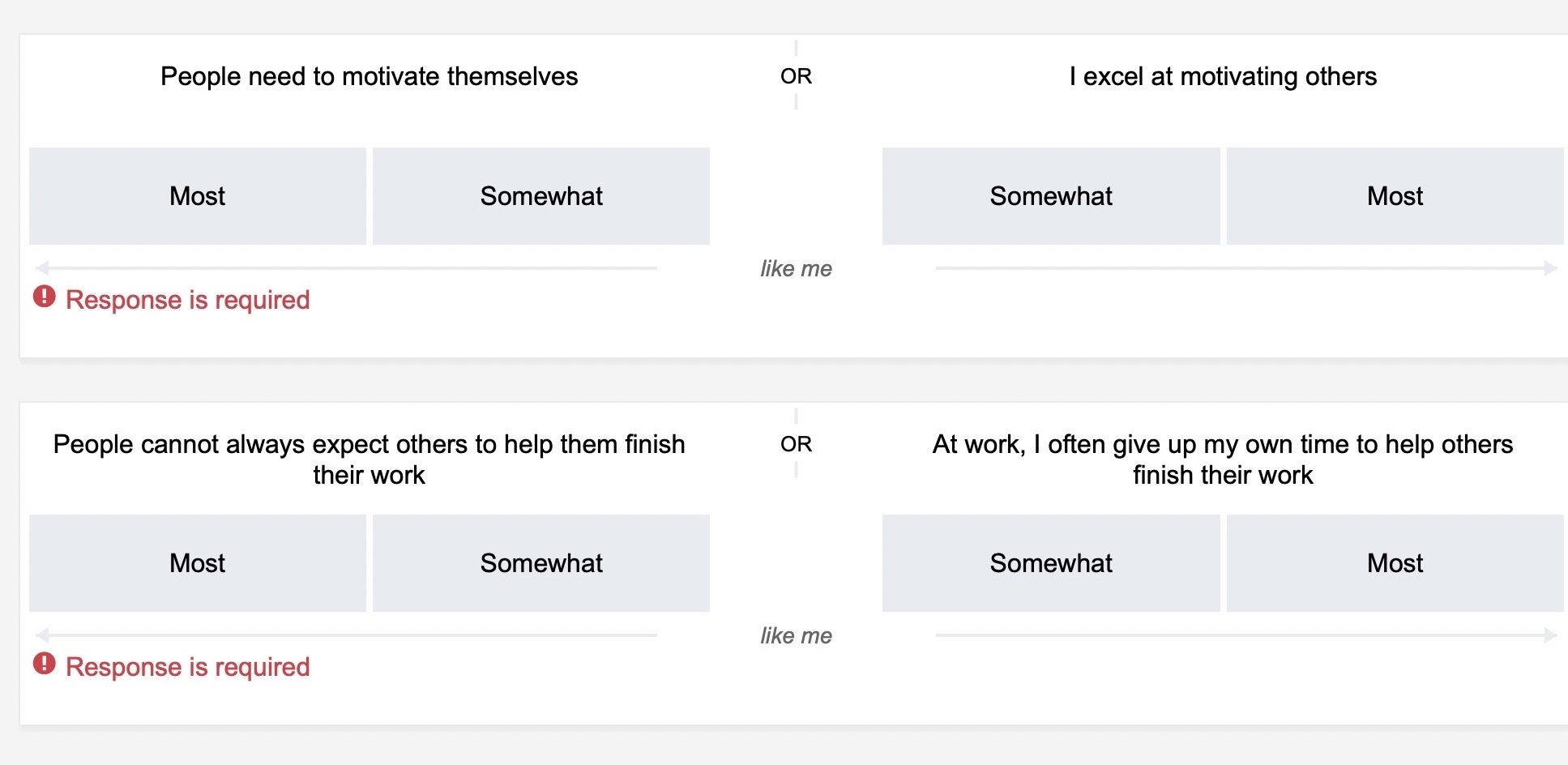Pick 'Somewhat' for 'I often give up my own time'
This screenshot has height=765, width=1568.
tap(1051, 563)
